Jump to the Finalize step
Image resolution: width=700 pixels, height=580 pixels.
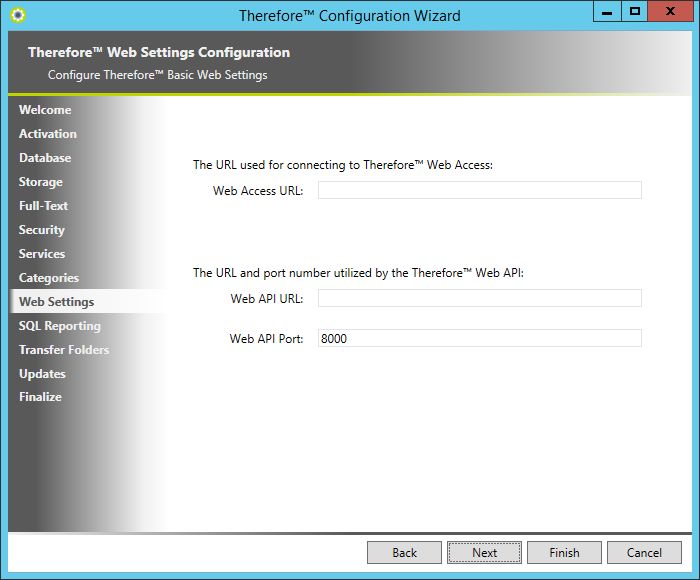(x=40, y=397)
